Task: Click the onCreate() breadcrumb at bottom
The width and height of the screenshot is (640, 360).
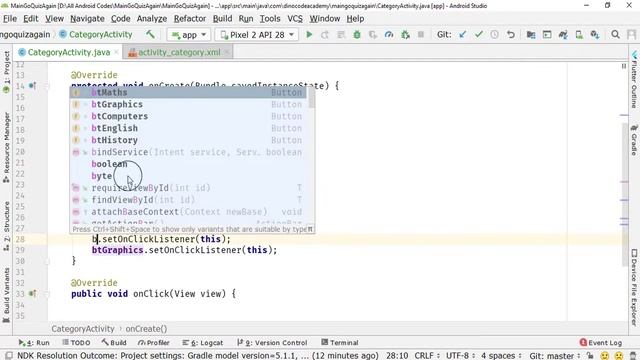Action: [x=146, y=329]
